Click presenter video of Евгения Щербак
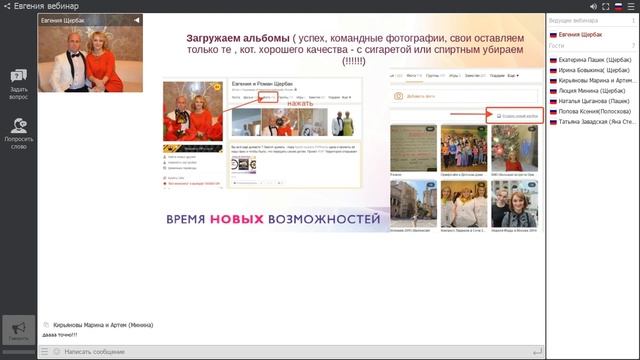 click(90, 53)
